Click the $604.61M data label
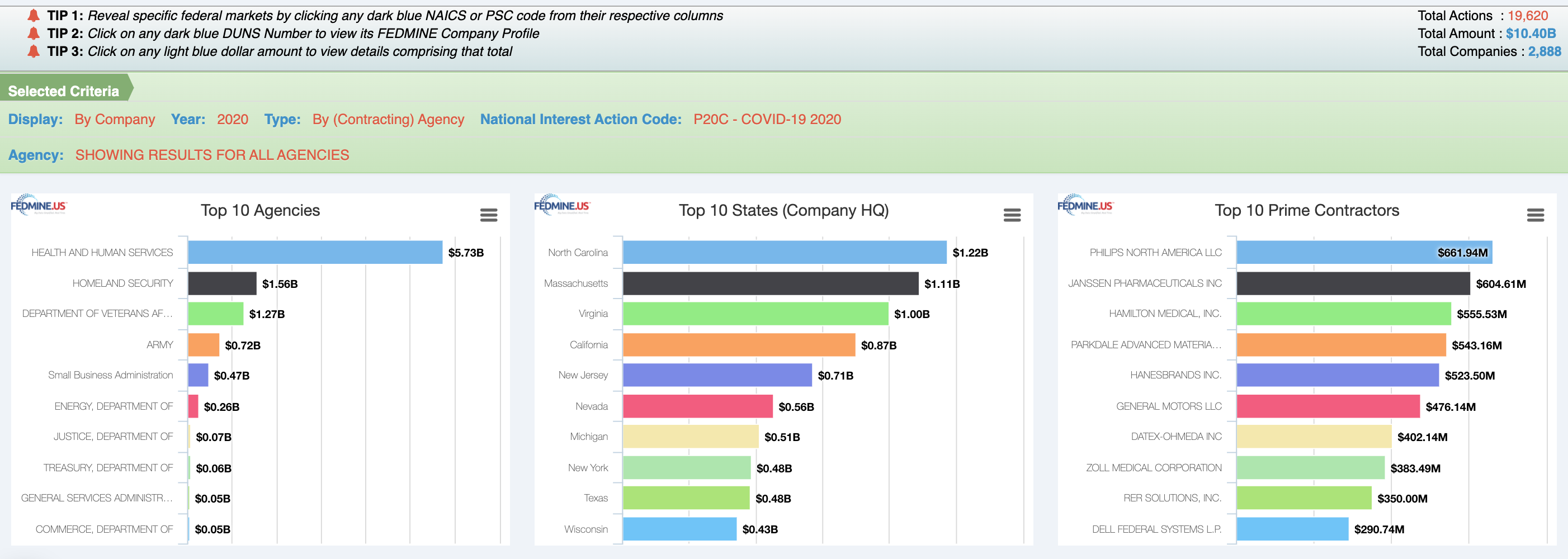Image resolution: width=1568 pixels, height=559 pixels. (1500, 284)
